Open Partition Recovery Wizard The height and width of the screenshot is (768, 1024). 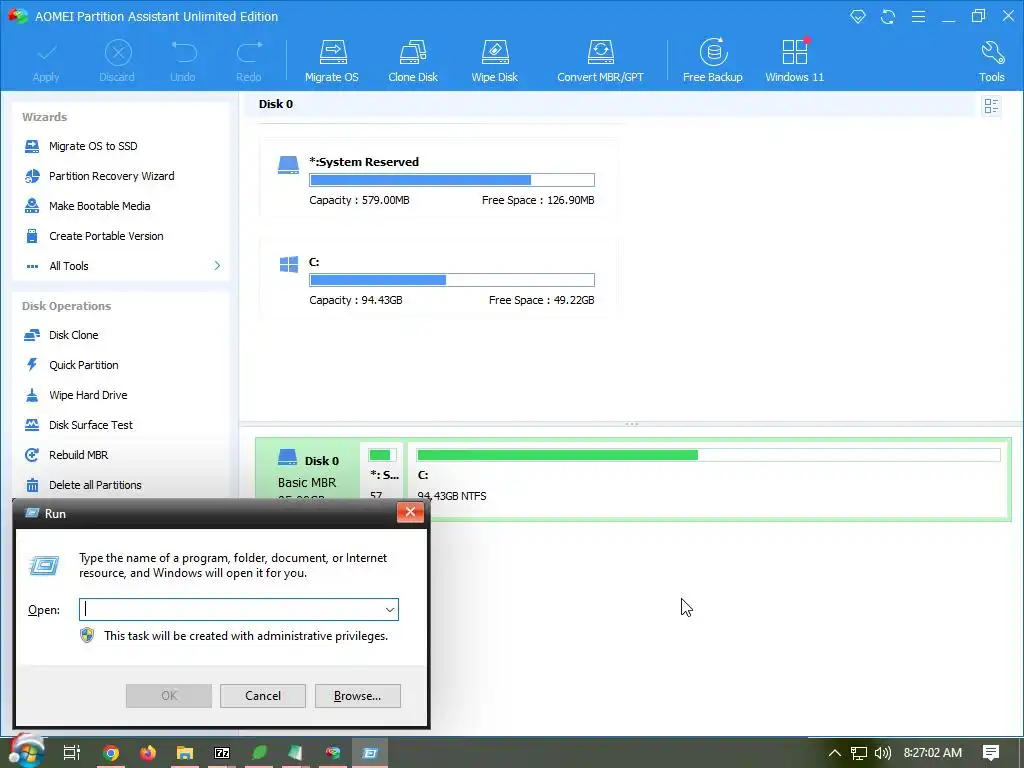(x=111, y=176)
